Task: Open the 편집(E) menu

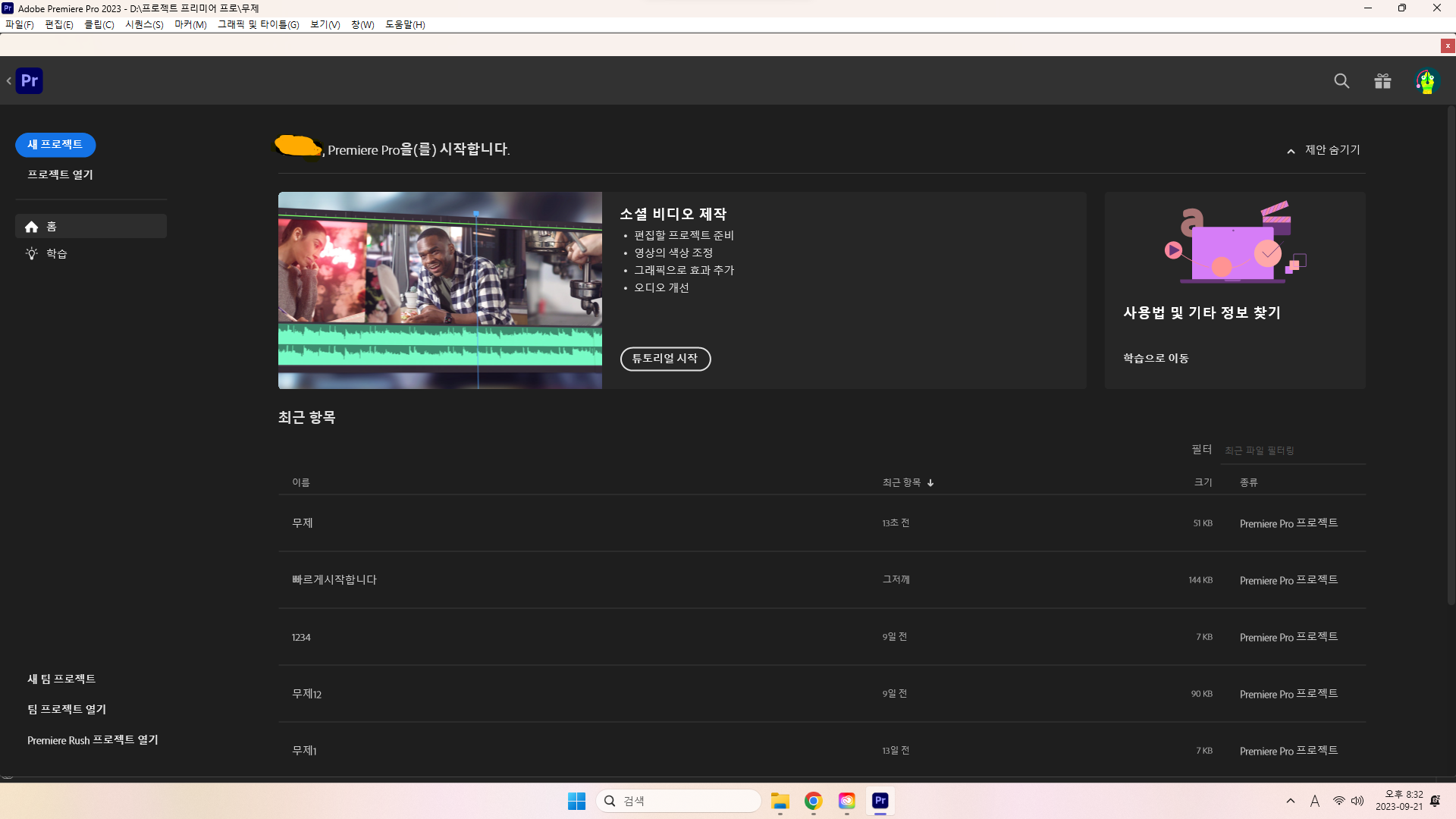Action: click(59, 25)
